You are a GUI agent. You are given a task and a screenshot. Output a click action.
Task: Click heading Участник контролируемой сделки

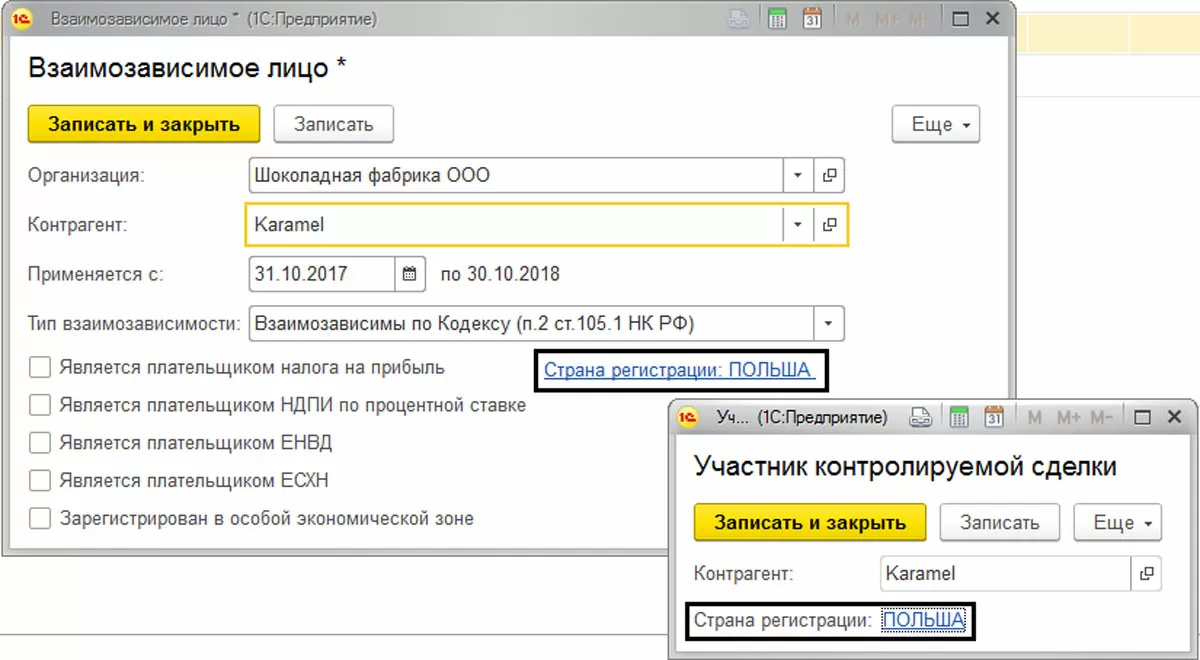(905, 466)
